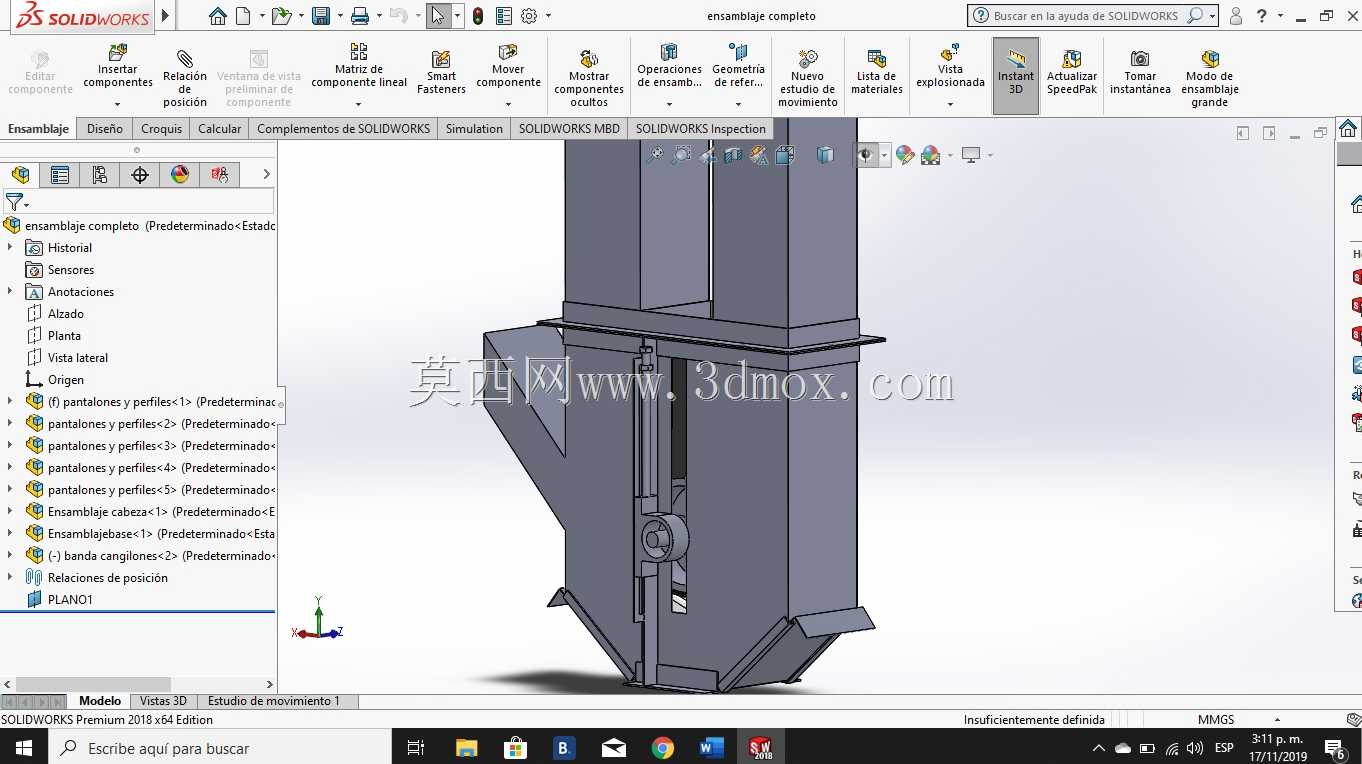Screen dimensions: 1362x764
Task: Switch to the Diseño tab
Action: click(105, 129)
